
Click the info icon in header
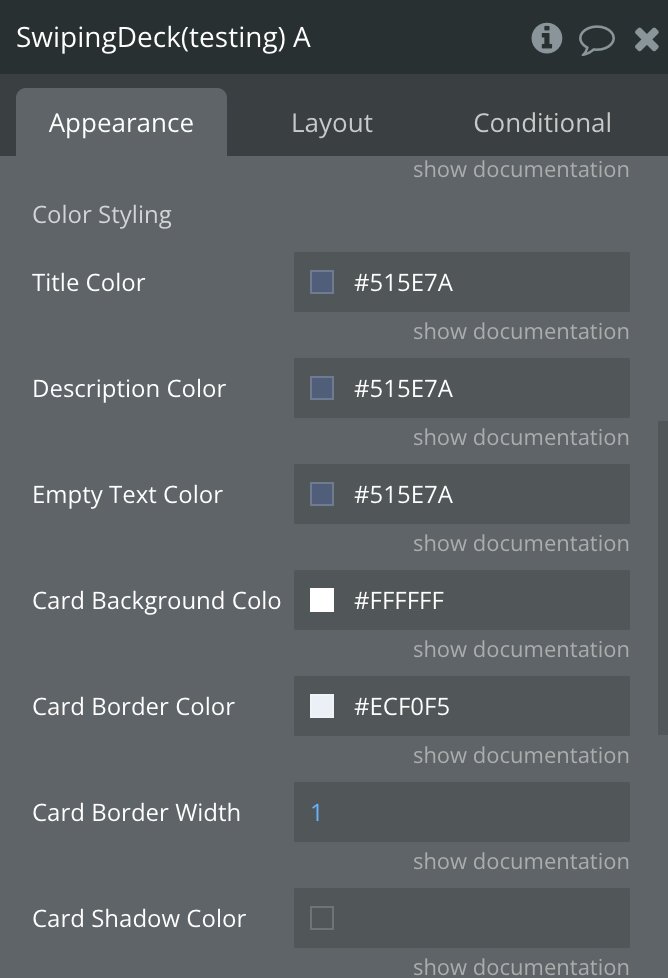(546, 39)
